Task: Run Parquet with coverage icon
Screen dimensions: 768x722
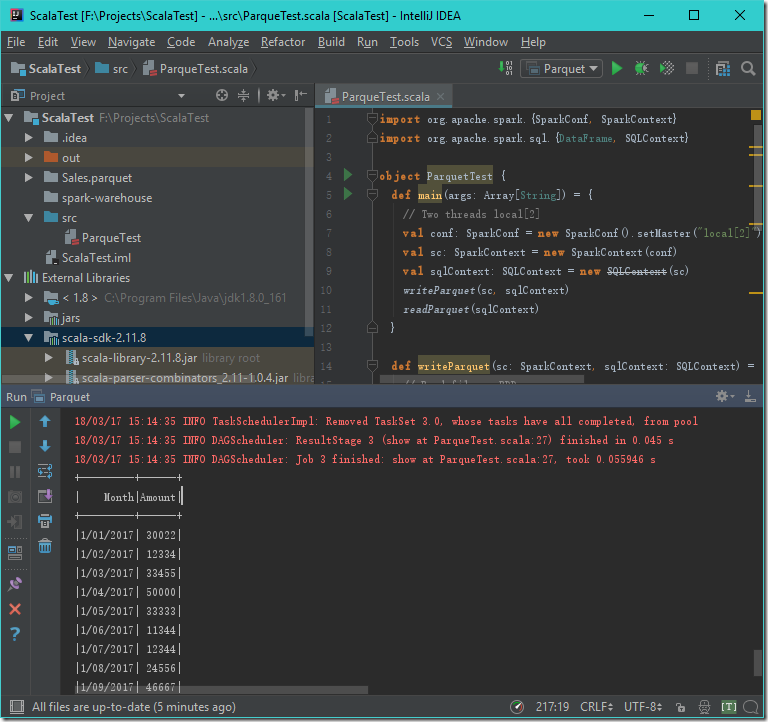Action: [x=667, y=69]
